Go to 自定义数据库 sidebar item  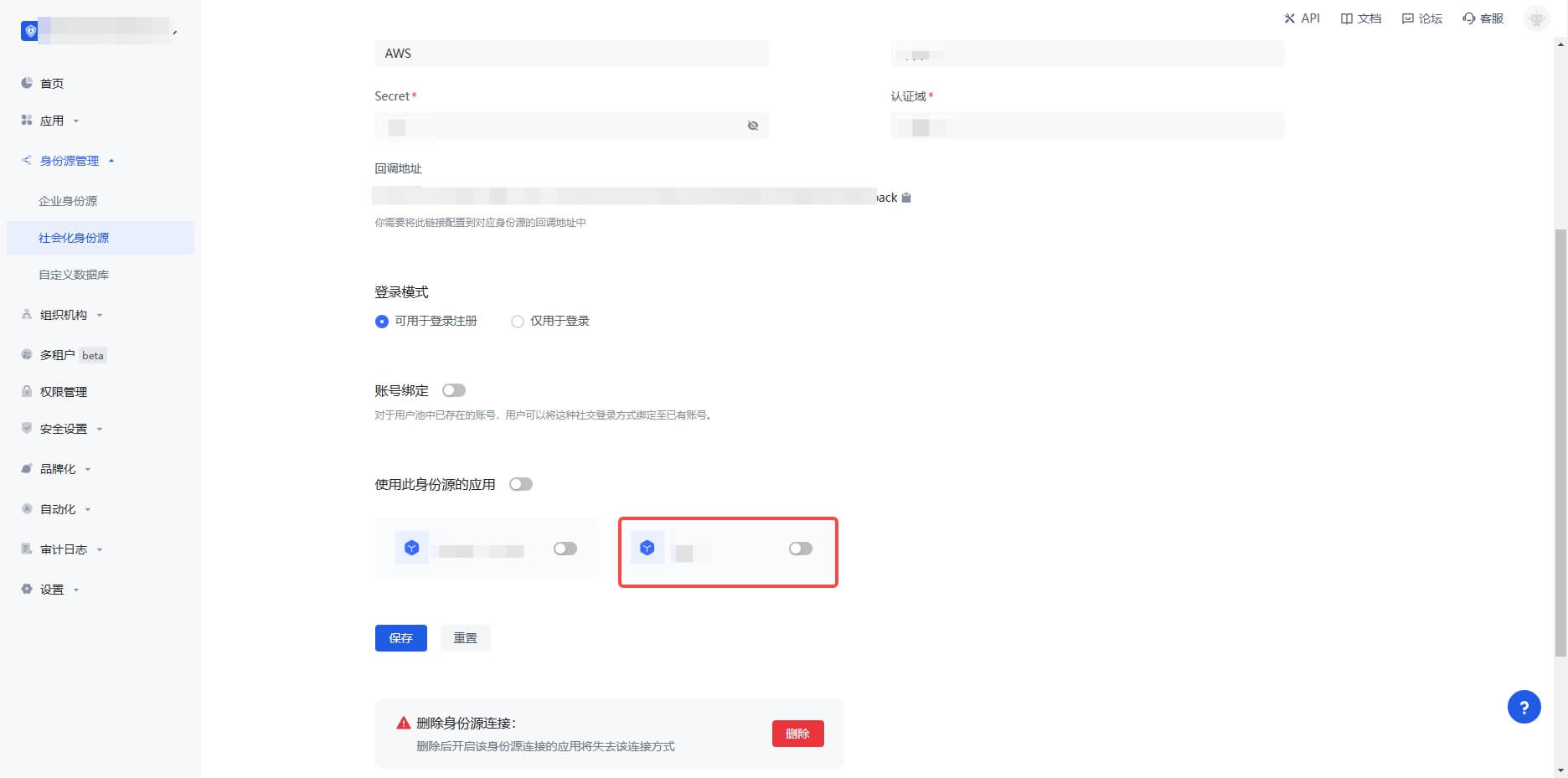74,275
